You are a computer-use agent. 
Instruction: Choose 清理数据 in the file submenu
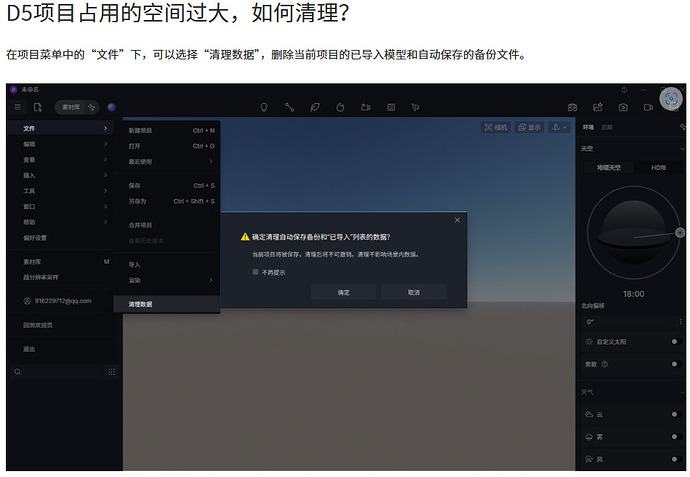coord(167,304)
